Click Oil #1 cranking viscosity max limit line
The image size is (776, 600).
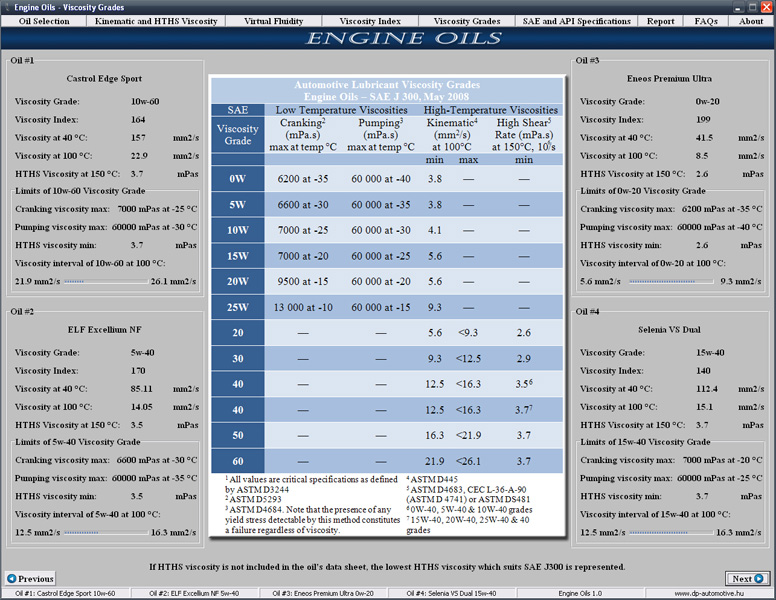point(106,209)
